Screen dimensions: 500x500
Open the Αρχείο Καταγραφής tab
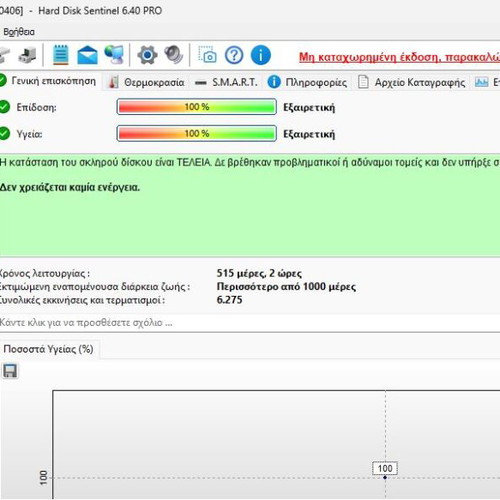(x=411, y=82)
